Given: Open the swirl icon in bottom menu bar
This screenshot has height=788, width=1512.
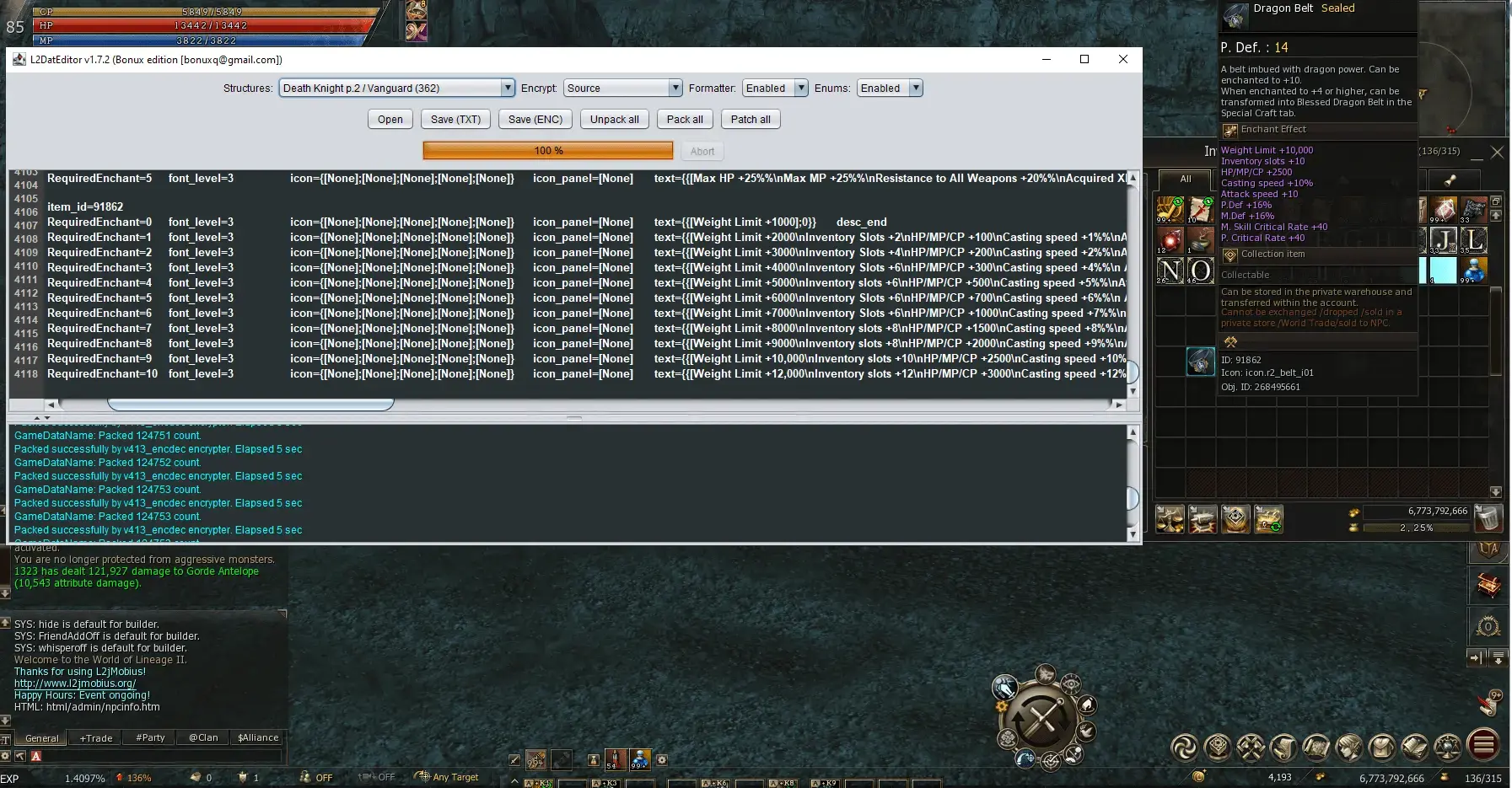Looking at the screenshot, I should click(1185, 747).
